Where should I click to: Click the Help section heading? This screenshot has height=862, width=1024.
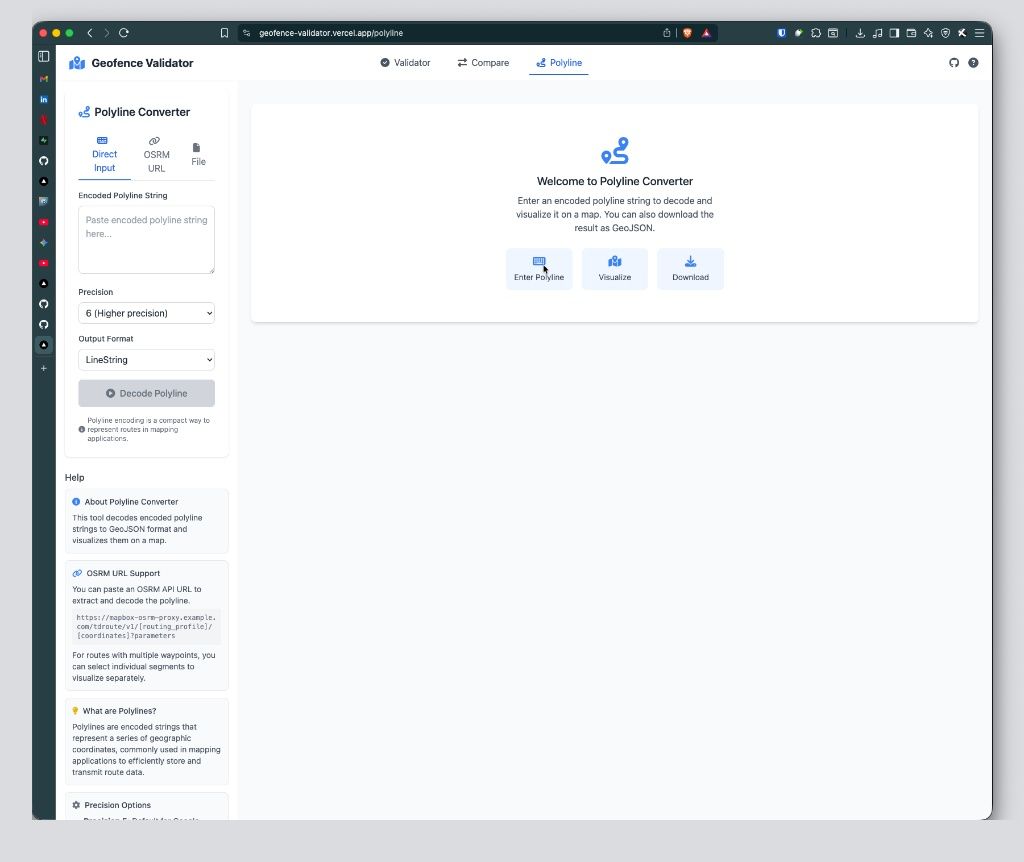coord(74,477)
